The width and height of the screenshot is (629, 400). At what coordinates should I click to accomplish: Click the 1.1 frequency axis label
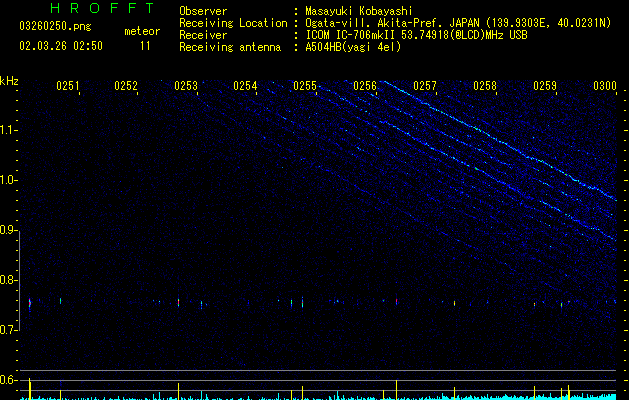8,130
